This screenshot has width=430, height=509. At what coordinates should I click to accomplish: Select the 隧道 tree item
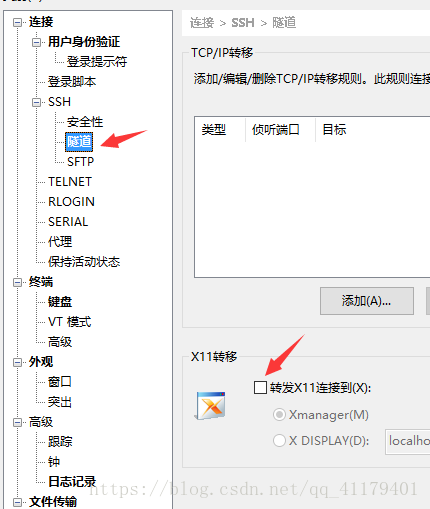point(79,142)
